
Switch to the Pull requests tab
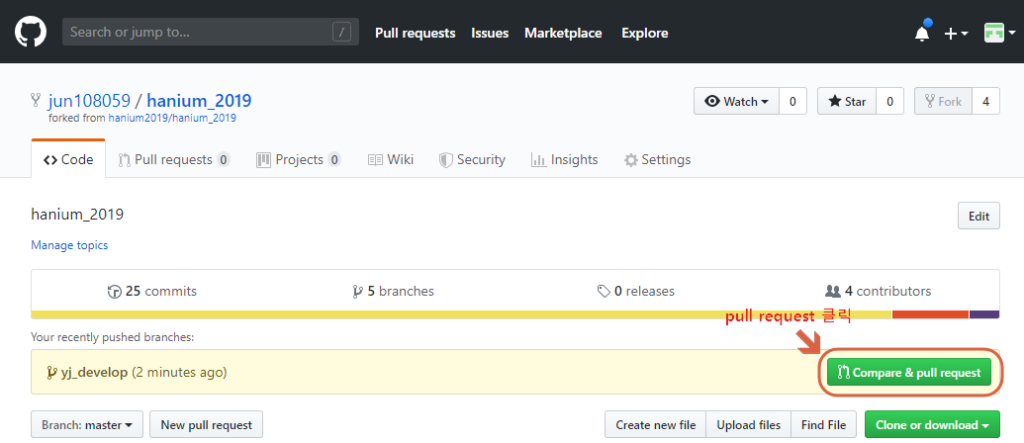point(174,159)
